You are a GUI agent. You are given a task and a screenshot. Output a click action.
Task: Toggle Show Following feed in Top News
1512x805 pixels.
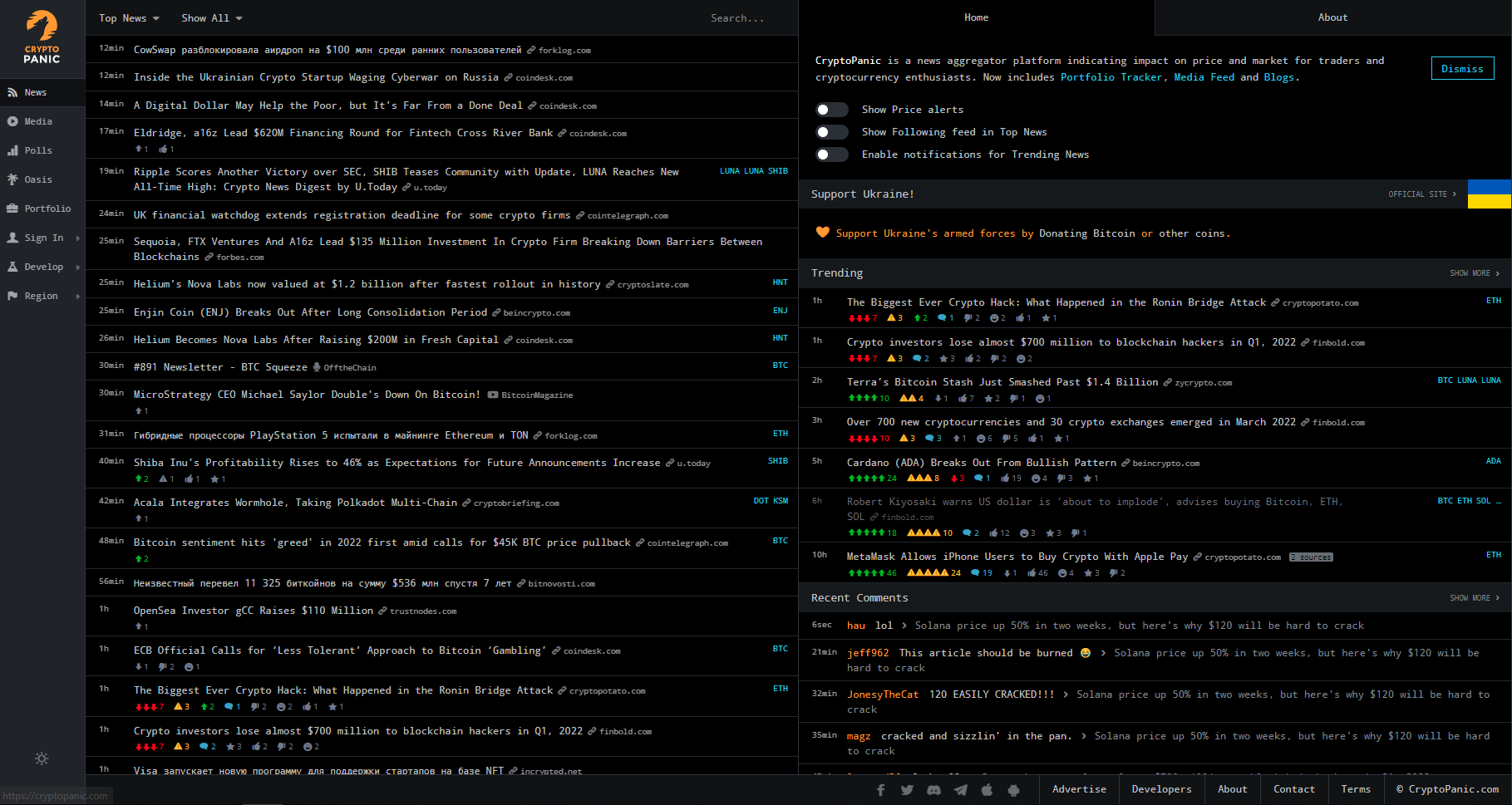[832, 132]
